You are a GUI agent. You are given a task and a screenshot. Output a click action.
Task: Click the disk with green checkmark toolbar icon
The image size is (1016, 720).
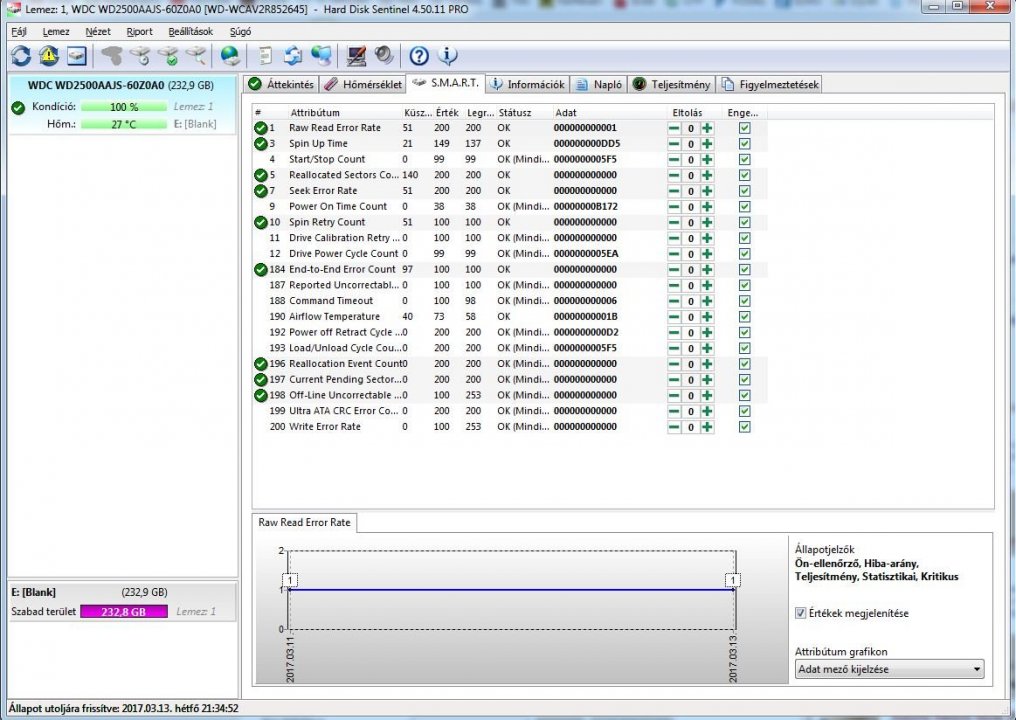pyautogui.click(x=167, y=56)
